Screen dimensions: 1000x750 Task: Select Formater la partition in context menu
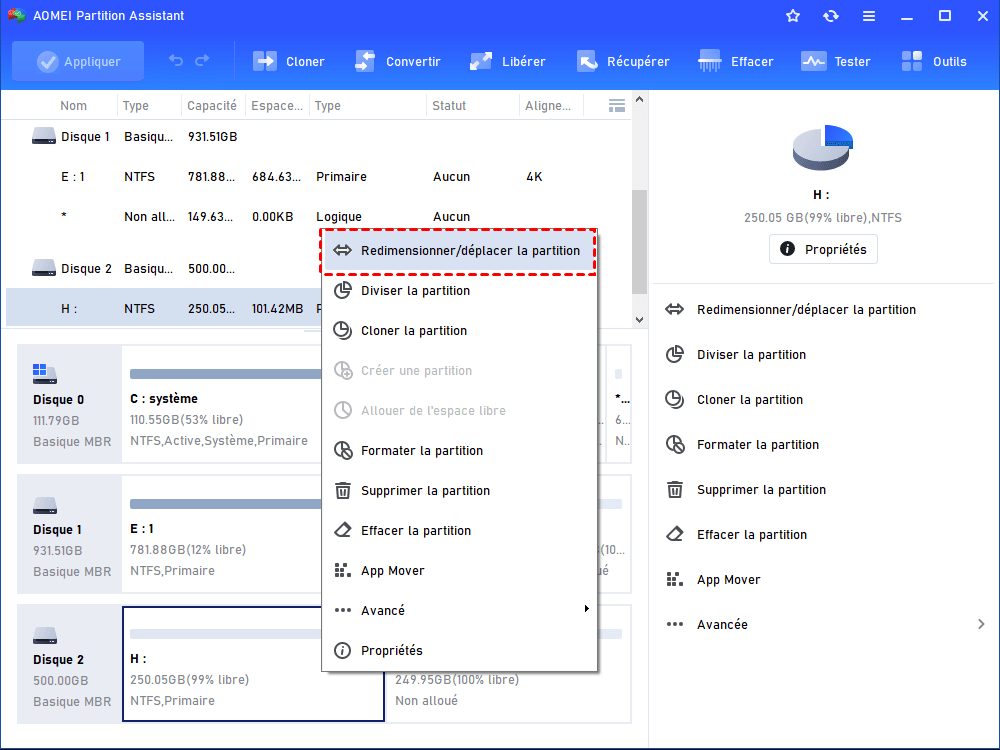(x=459, y=450)
